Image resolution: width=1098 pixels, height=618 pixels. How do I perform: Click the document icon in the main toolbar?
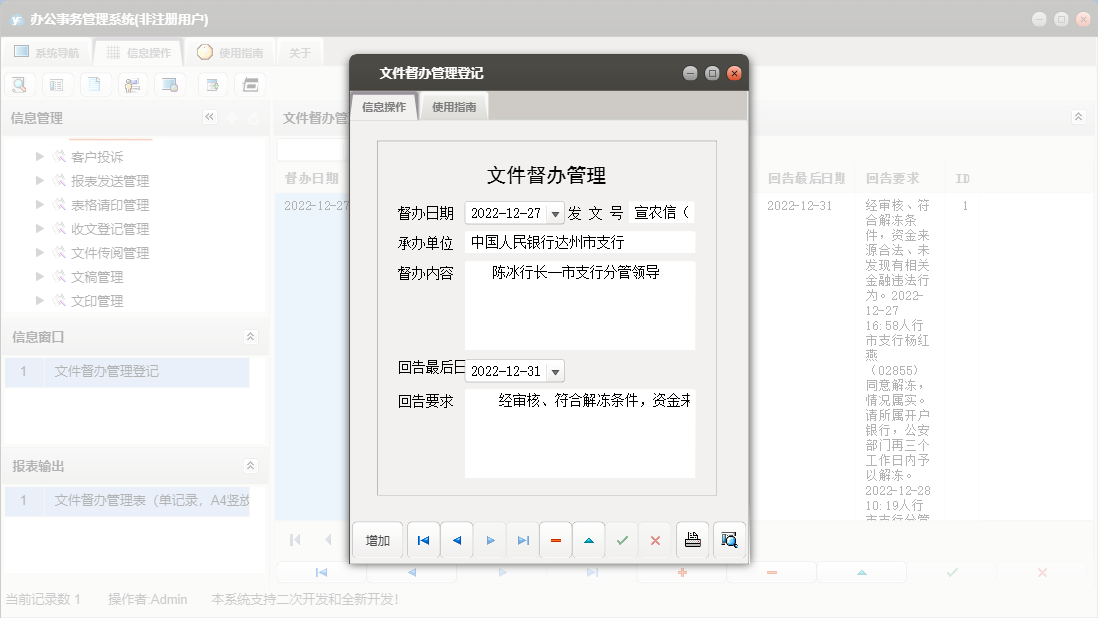coord(95,84)
